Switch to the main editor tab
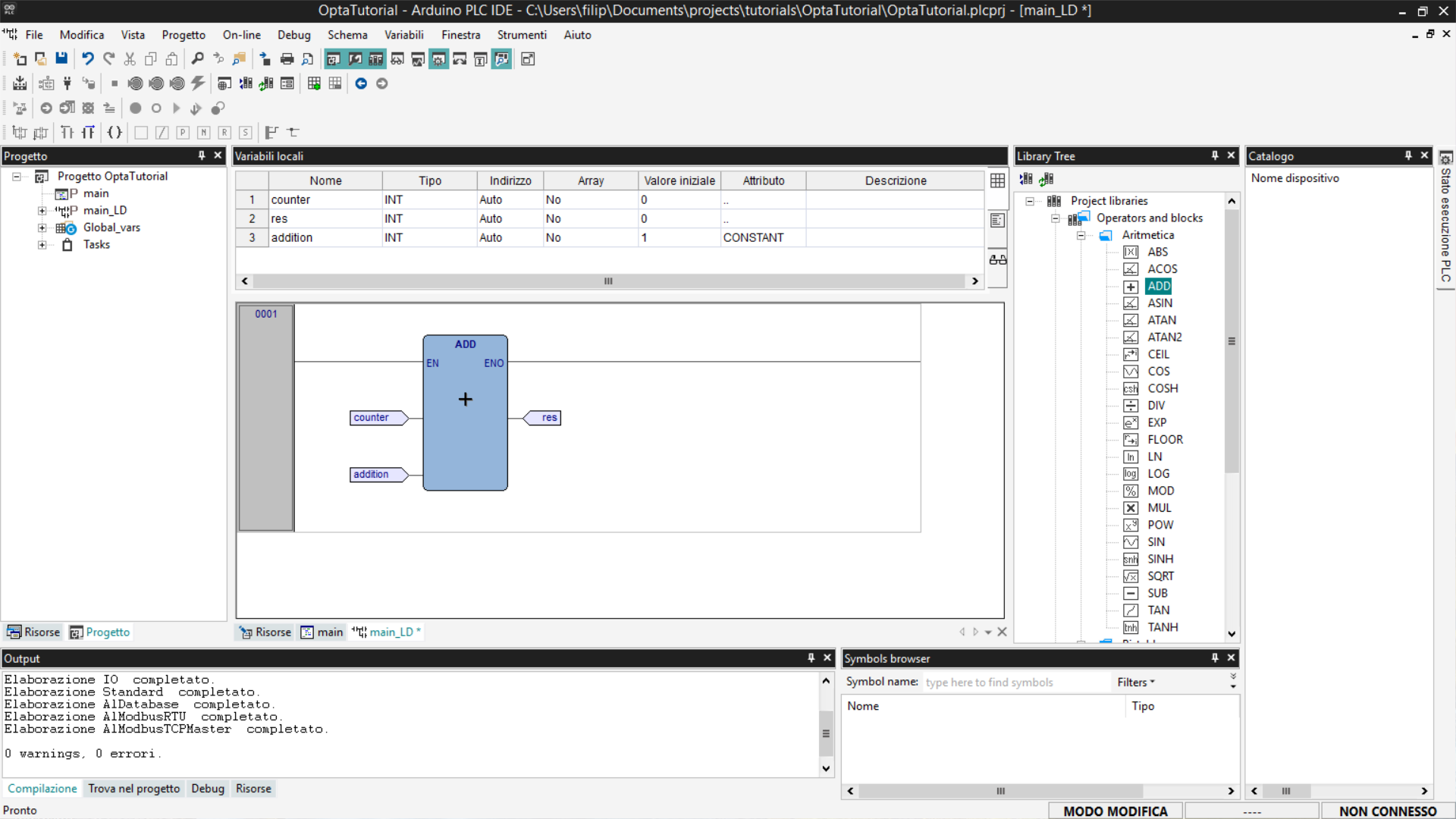This screenshot has width=1456, height=819. [x=322, y=632]
